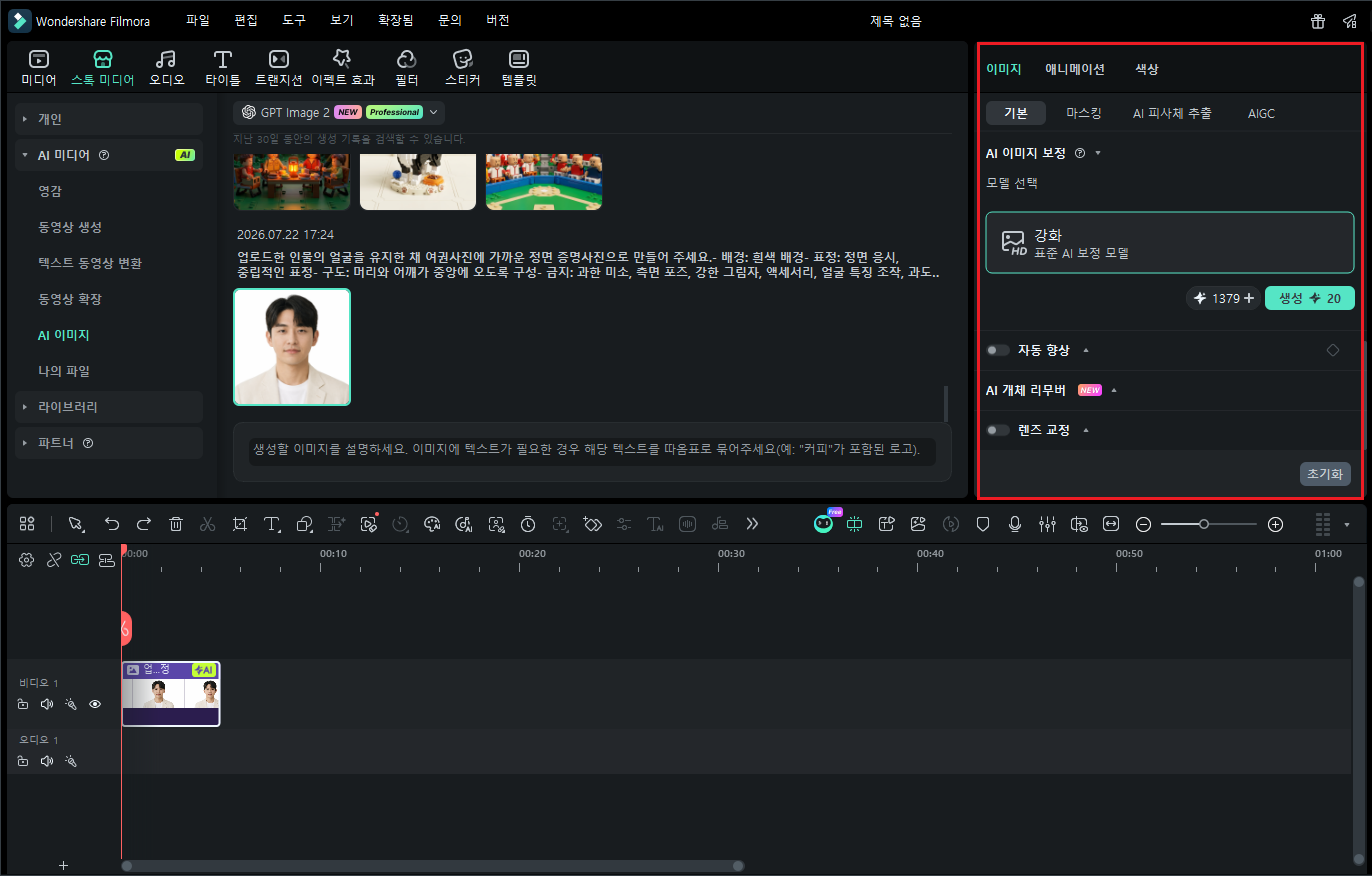Click the Text tool icon in timeline toolbar
1372x876 pixels.
click(x=272, y=523)
